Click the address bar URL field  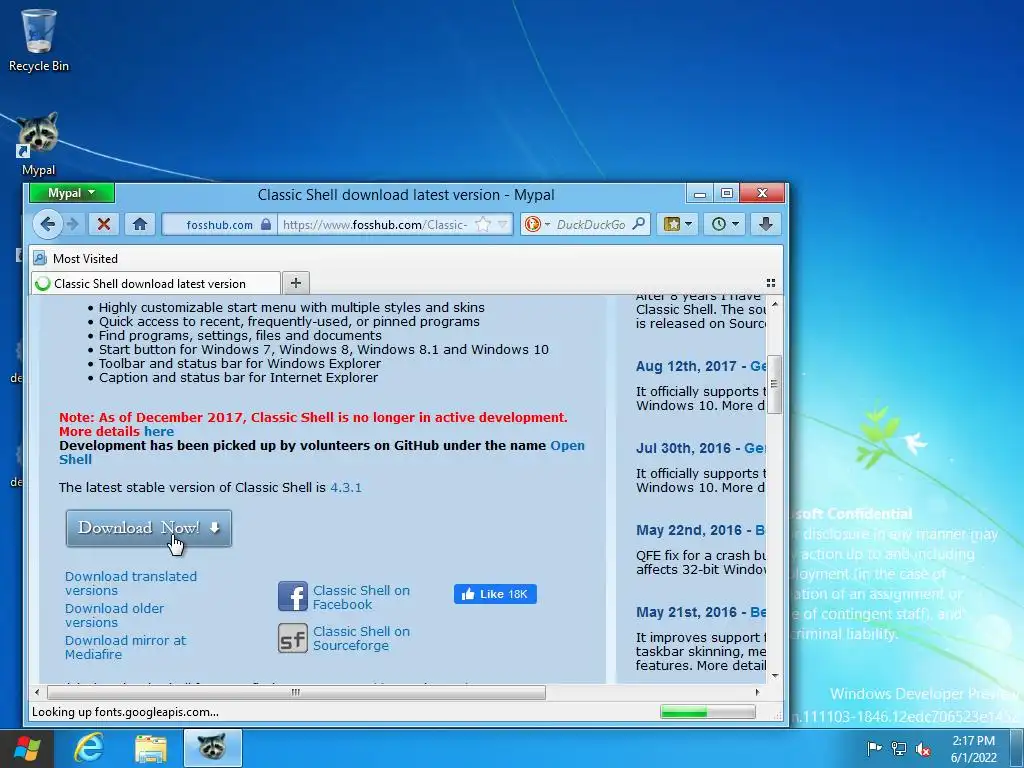376,224
